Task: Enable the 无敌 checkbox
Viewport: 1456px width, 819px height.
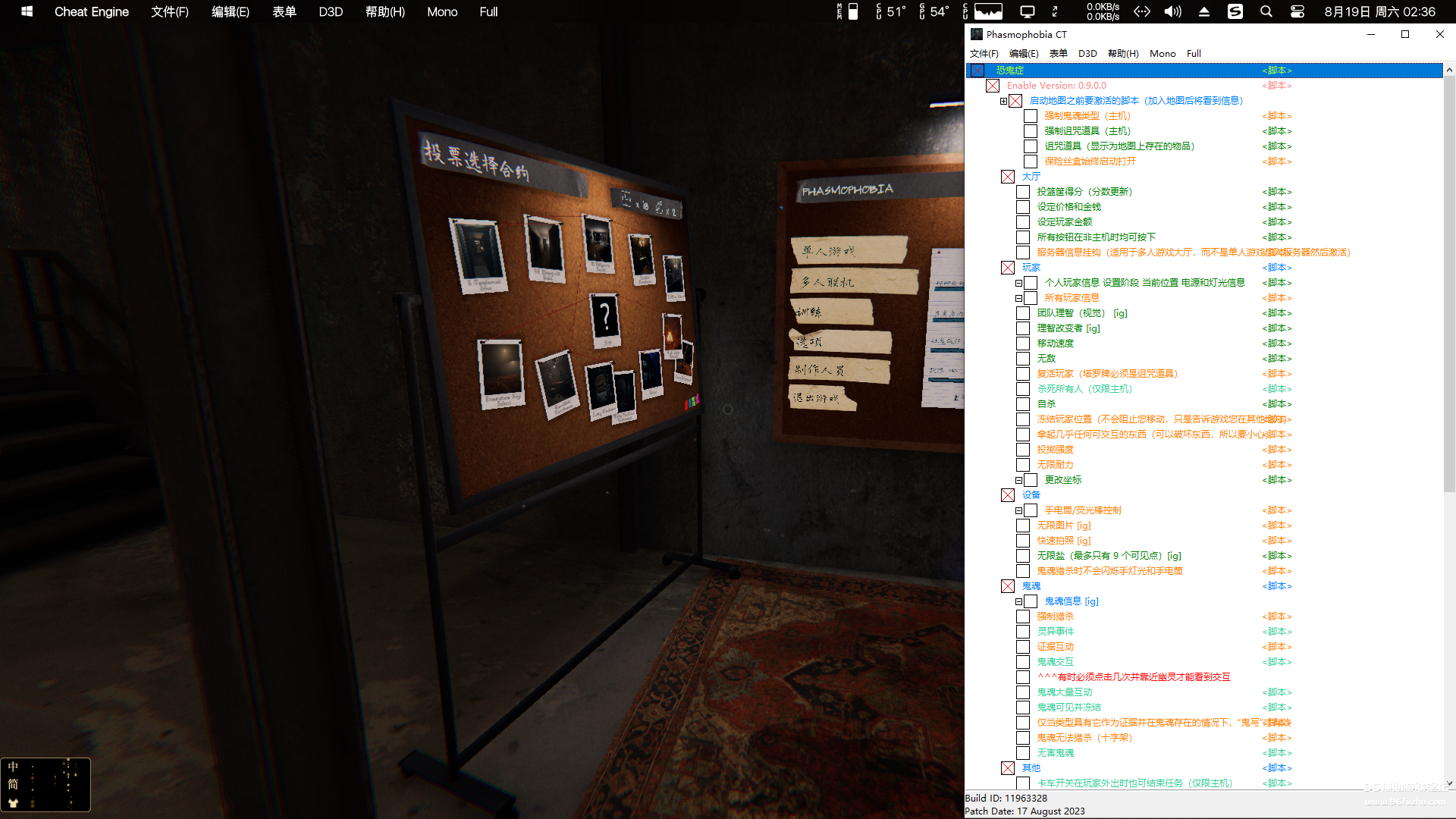Action: pyautogui.click(x=1023, y=359)
